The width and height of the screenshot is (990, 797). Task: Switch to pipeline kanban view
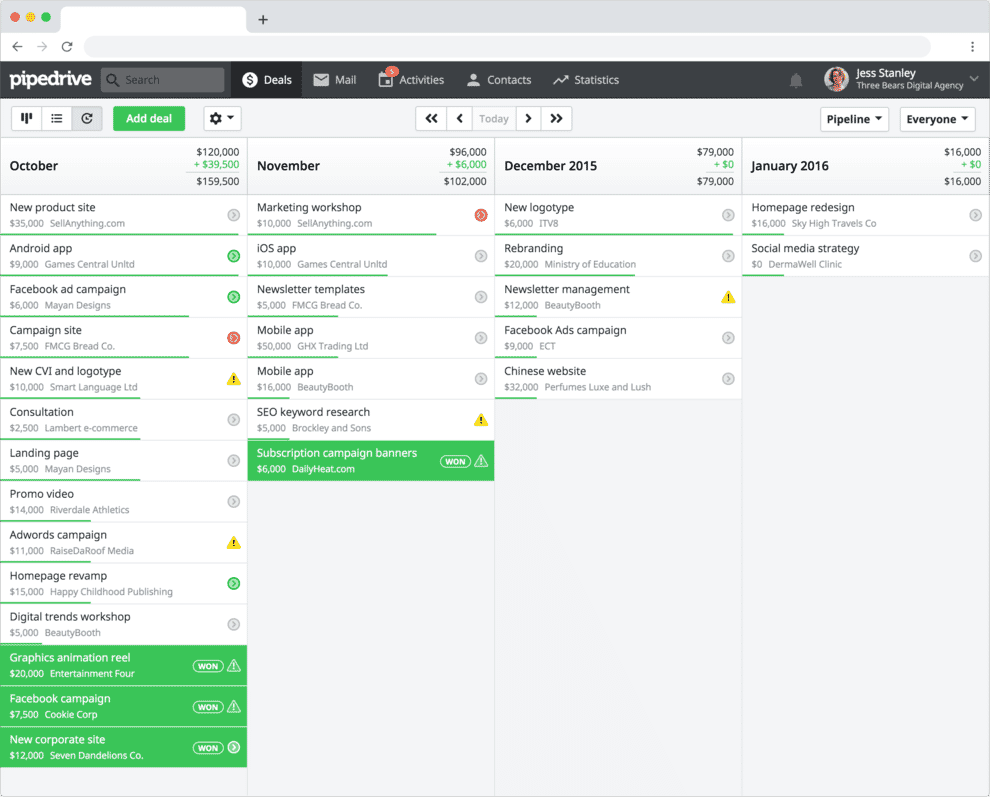(x=27, y=118)
